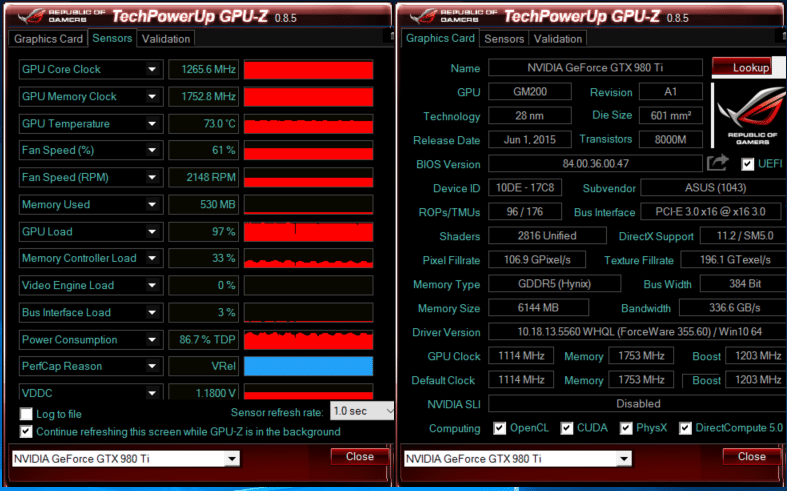Click the Driver Version field
The image size is (787, 491).
(x=637, y=331)
